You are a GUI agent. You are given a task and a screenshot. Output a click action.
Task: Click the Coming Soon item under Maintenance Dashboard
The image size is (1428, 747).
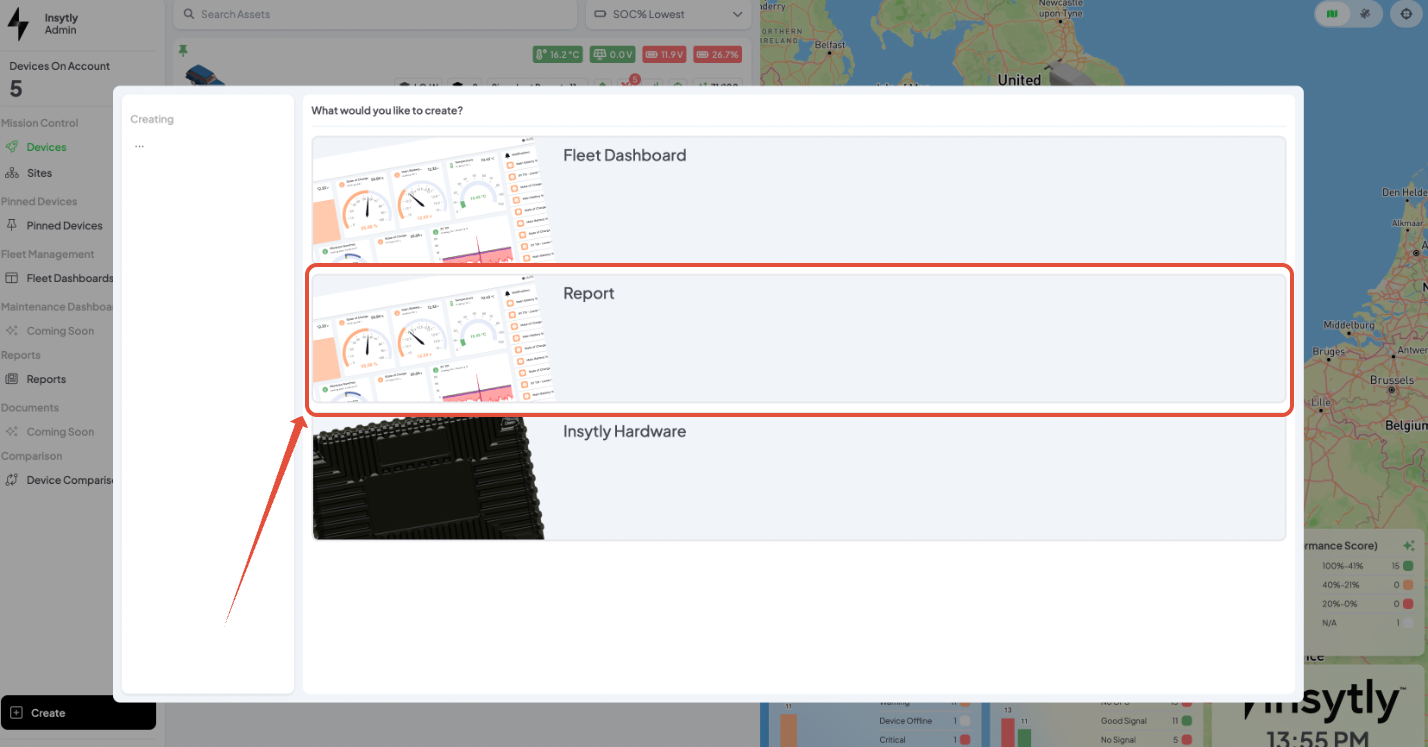[60, 331]
